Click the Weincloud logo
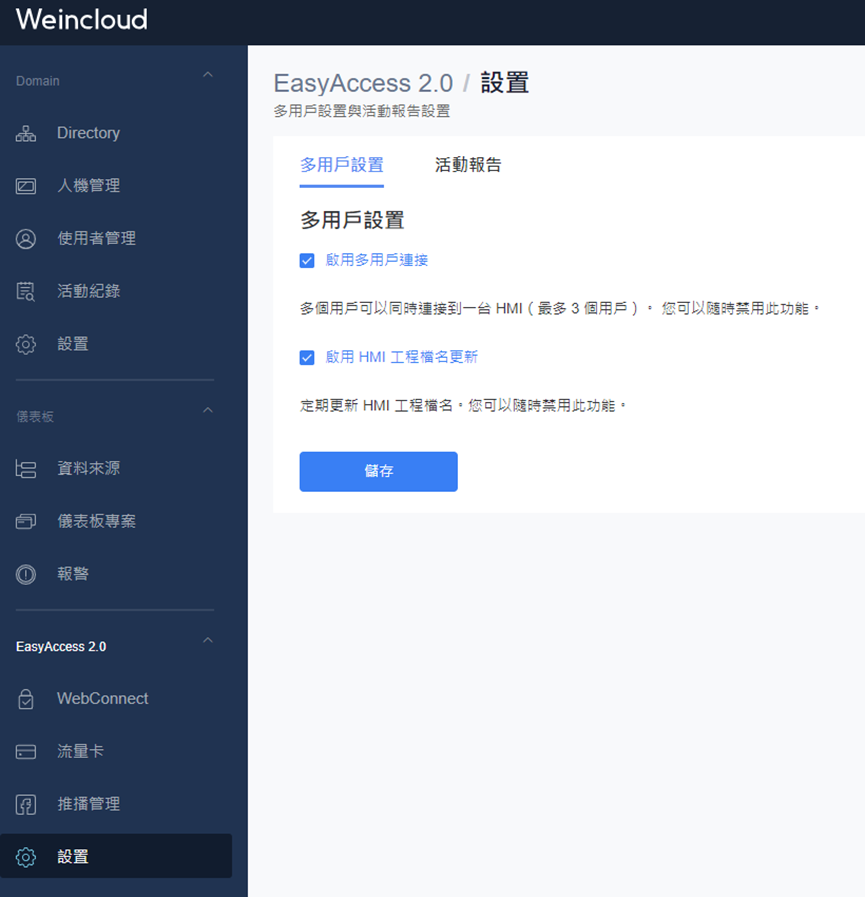Screen dimensions: 865x897 82,19
